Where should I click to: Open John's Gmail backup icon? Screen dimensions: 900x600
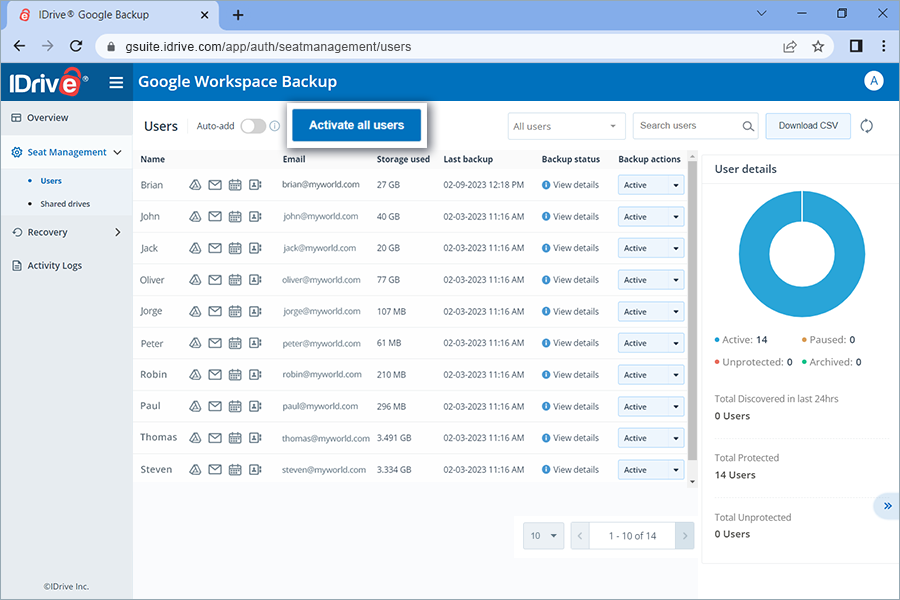click(x=214, y=216)
